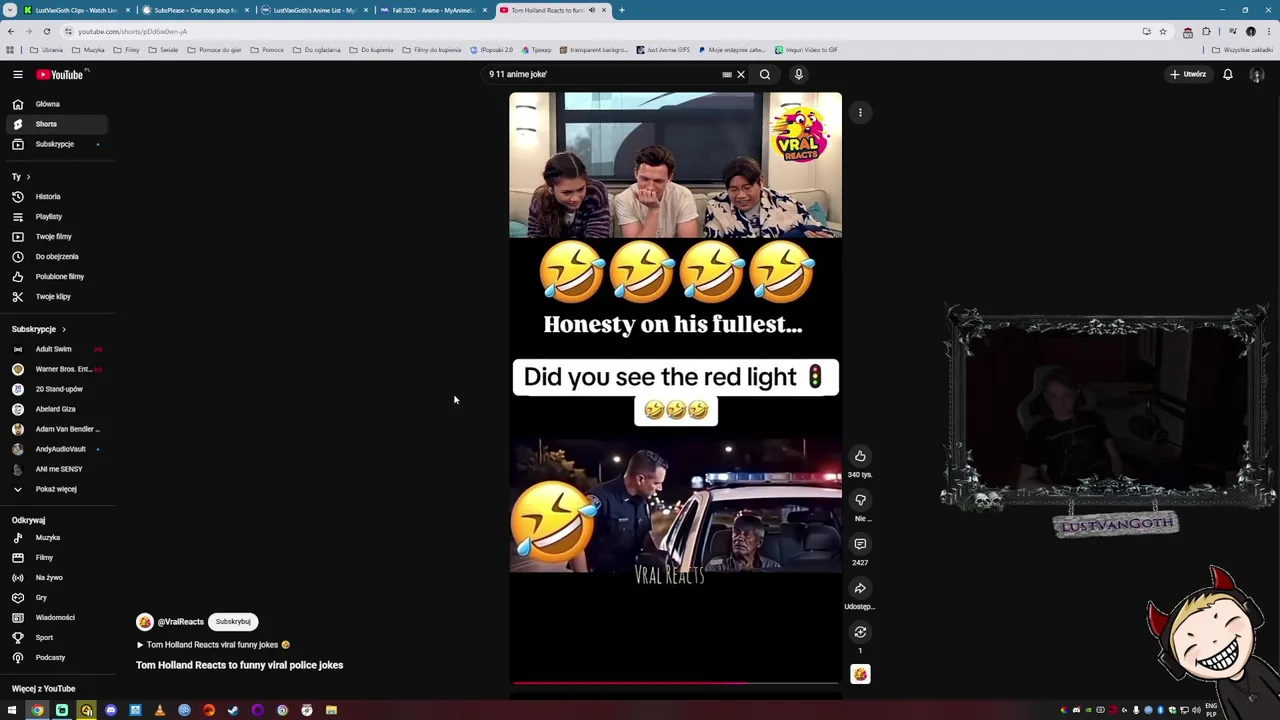Viewport: 1280px width, 720px height.
Task: Open the Wszystkie zakładki bookmarks folder
Action: pyautogui.click(x=1243, y=50)
